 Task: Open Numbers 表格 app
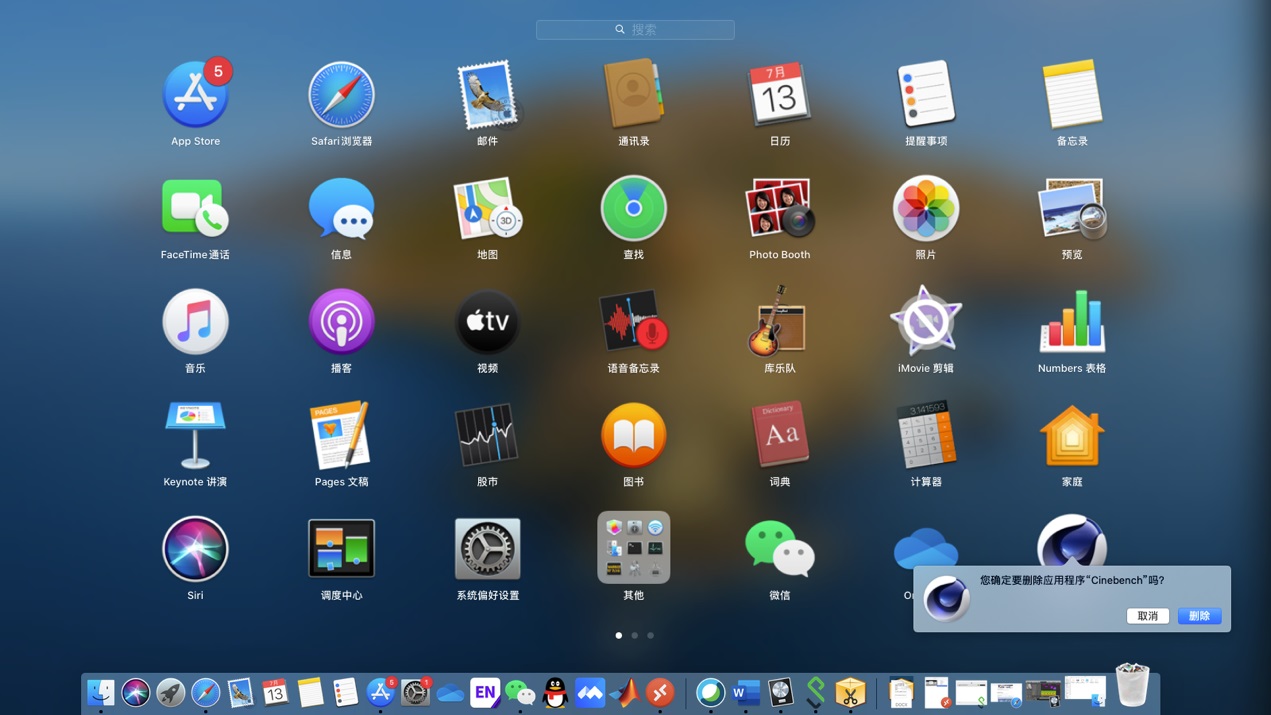pos(1072,322)
